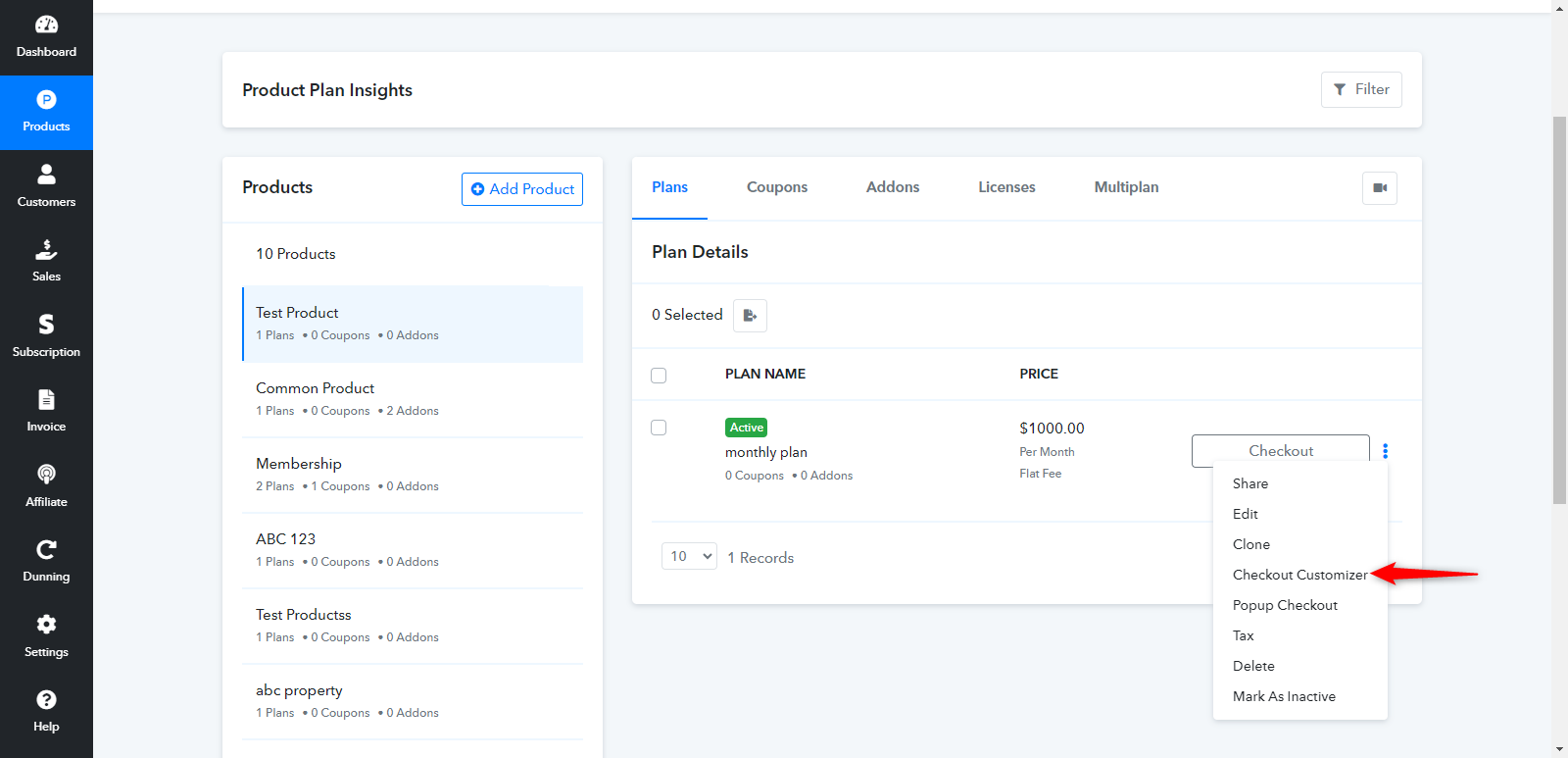
Task: Select Checkout Customizer in the plan menu
Action: click(1299, 575)
